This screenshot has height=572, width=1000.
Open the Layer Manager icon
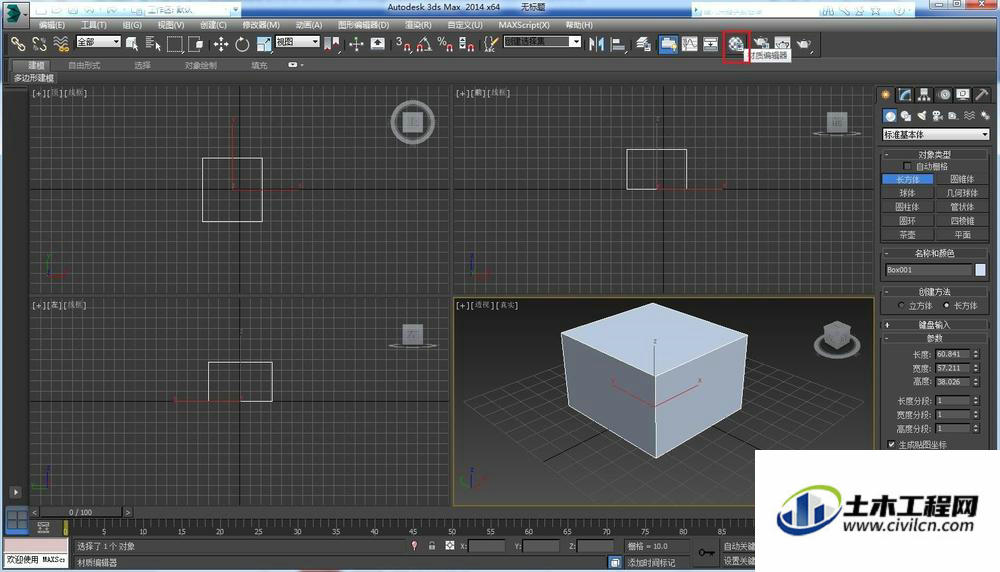point(643,44)
